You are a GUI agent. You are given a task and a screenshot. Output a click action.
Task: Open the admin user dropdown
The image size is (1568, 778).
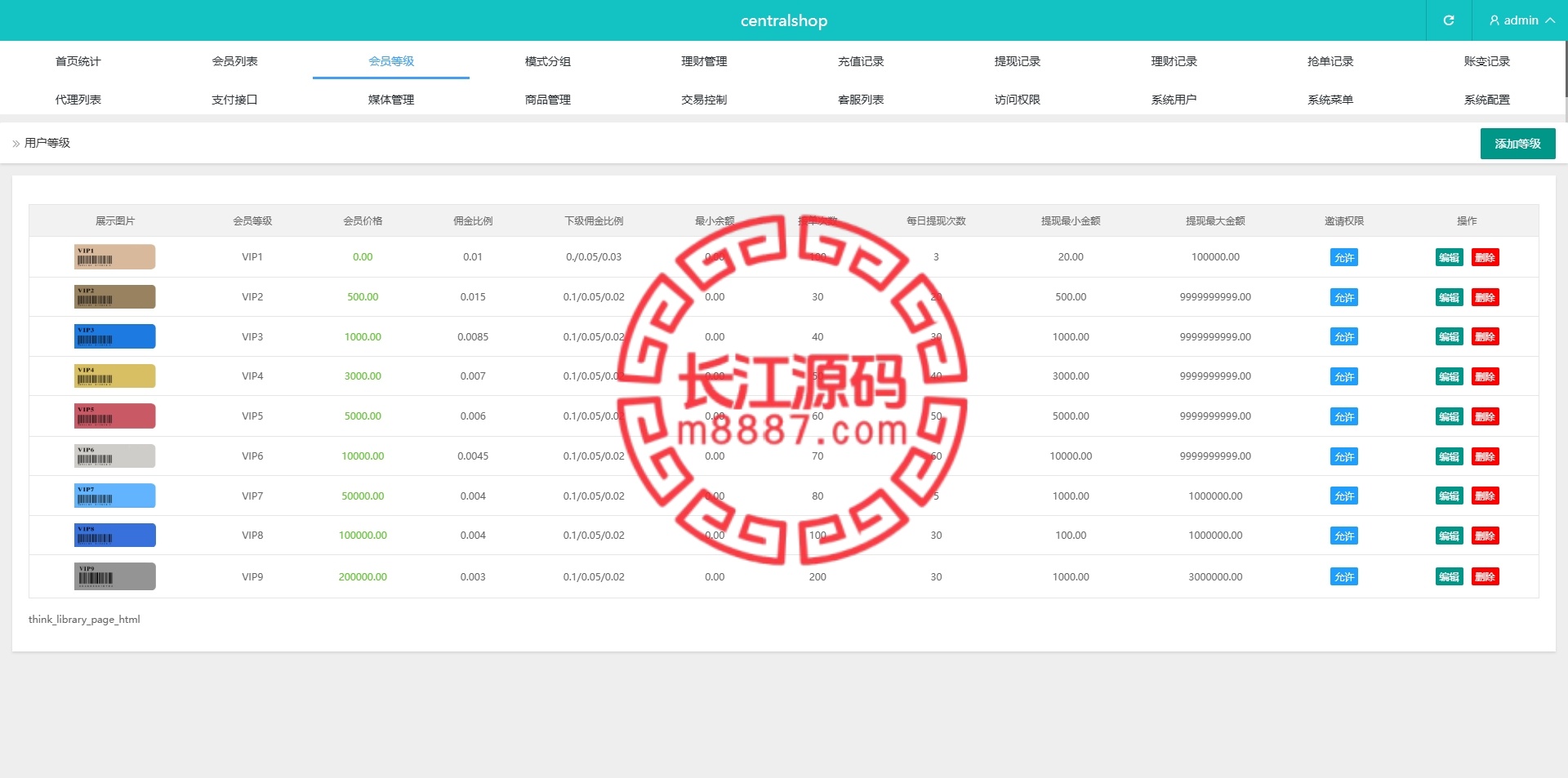pos(1521,20)
